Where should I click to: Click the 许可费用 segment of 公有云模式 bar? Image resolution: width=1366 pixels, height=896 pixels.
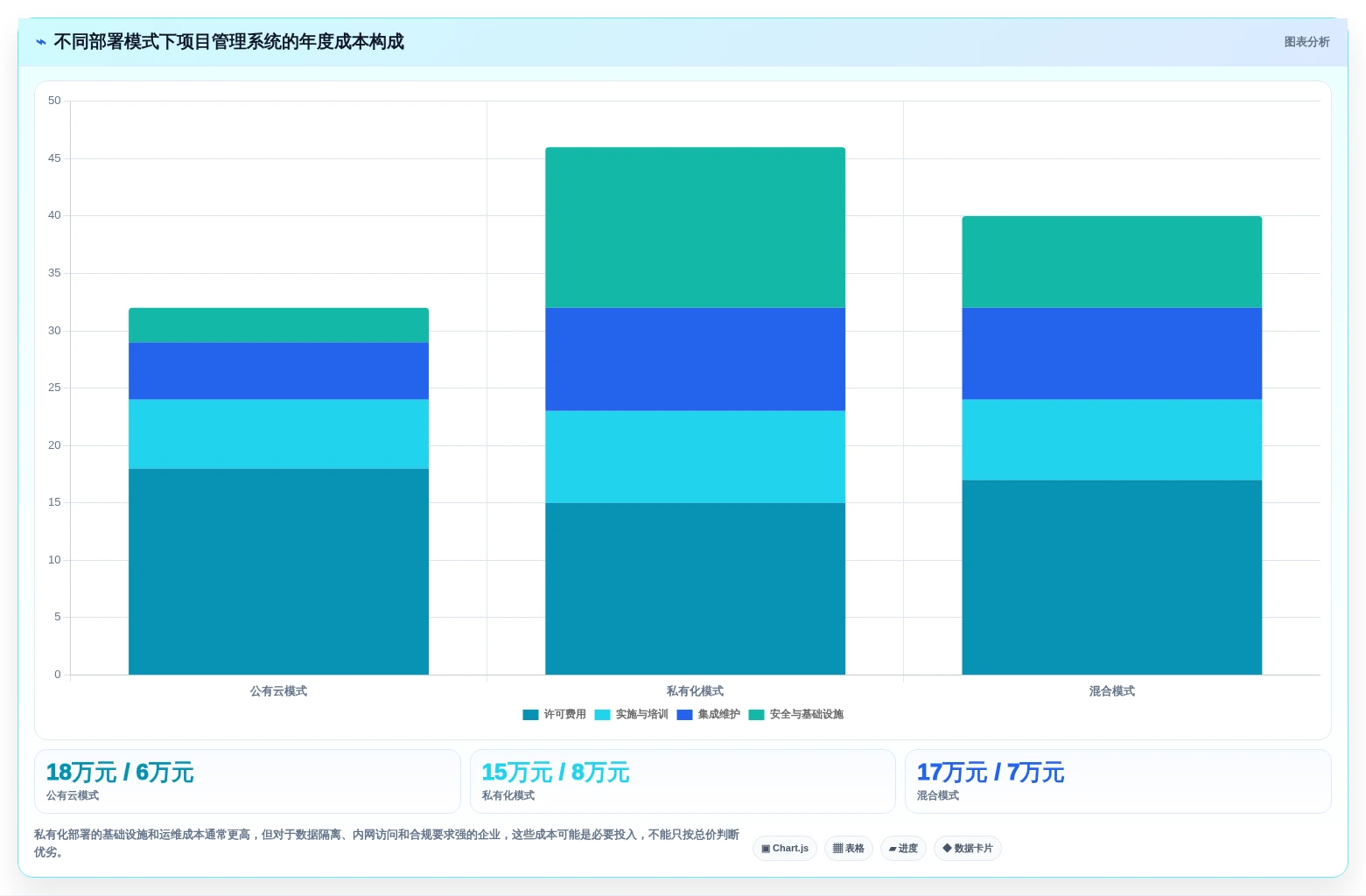coord(278,571)
